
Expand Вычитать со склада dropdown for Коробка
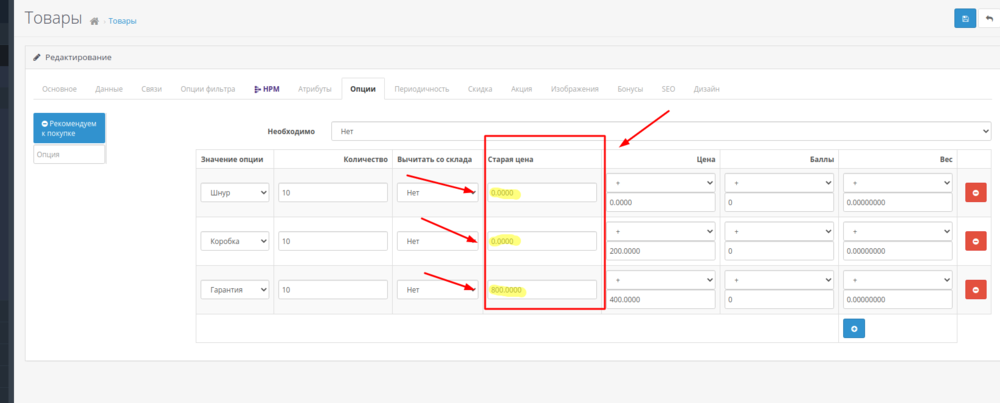[437, 241]
